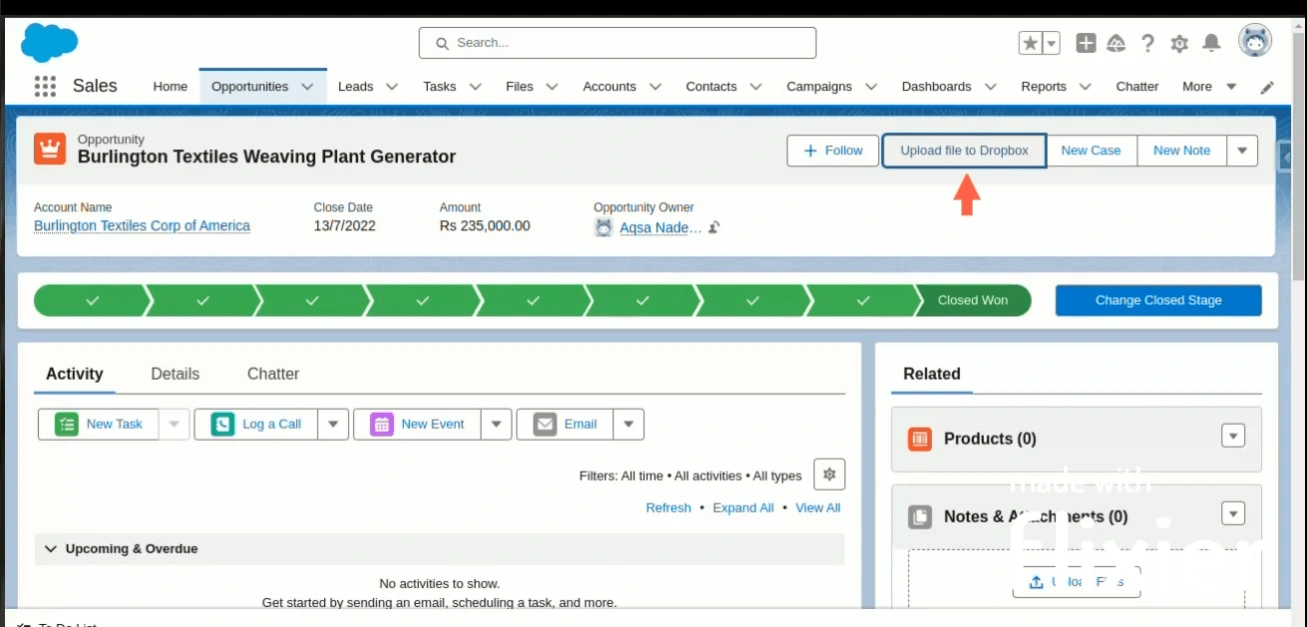1307x627 pixels.
Task: Open the Opportunities tab
Action: [250, 86]
